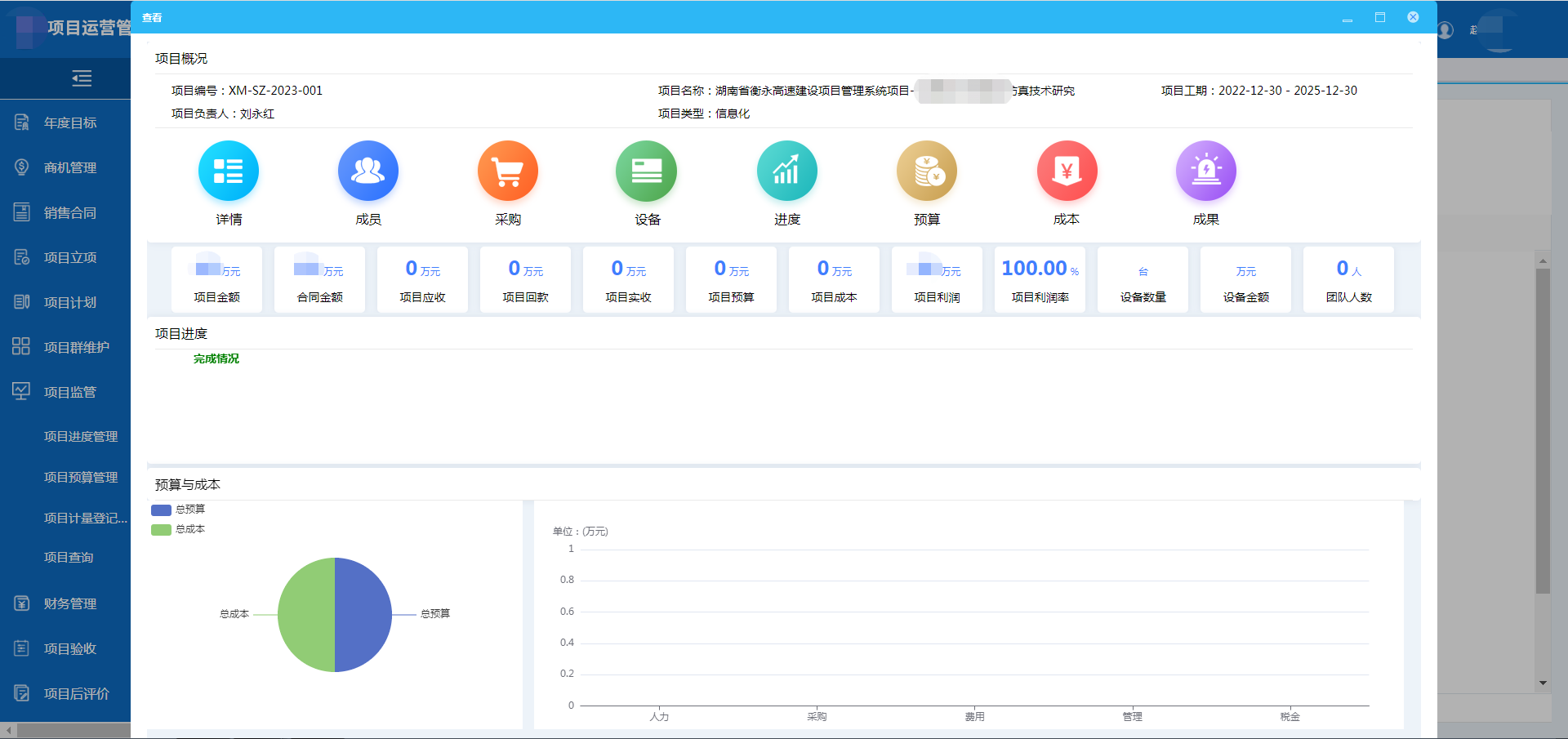Viewport: 1568px width, 739px height.
Task: Close the 查看 dialog window
Action: (x=1413, y=17)
